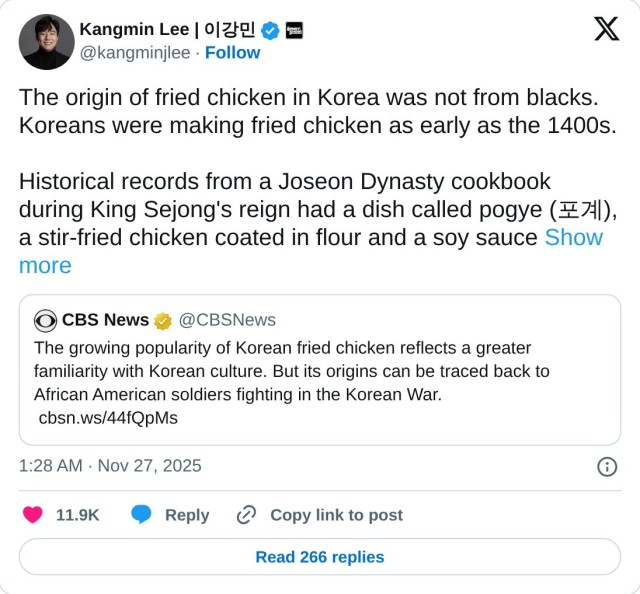The height and width of the screenshot is (594, 640).
Task: Click the heart like icon
Action: click(33, 515)
